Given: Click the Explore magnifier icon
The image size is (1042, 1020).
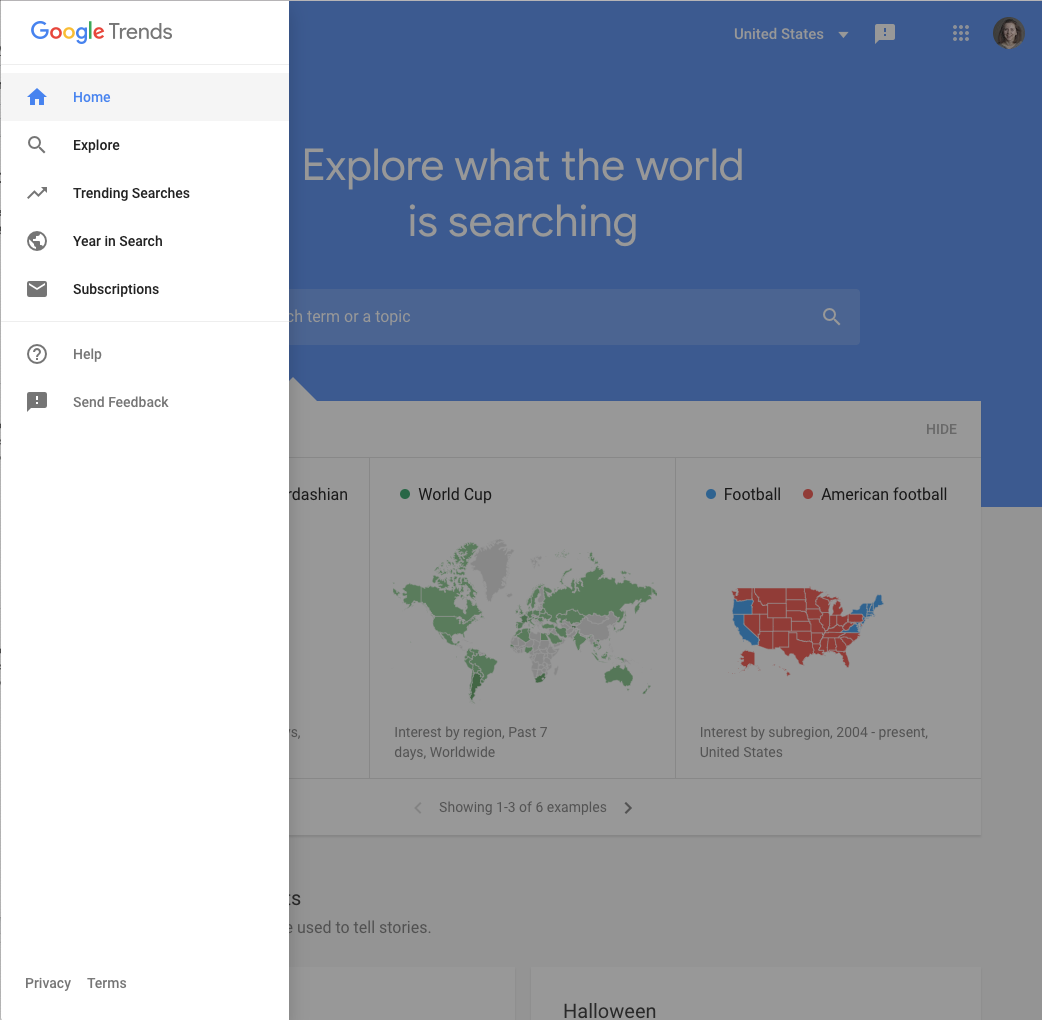Looking at the screenshot, I should (x=37, y=145).
